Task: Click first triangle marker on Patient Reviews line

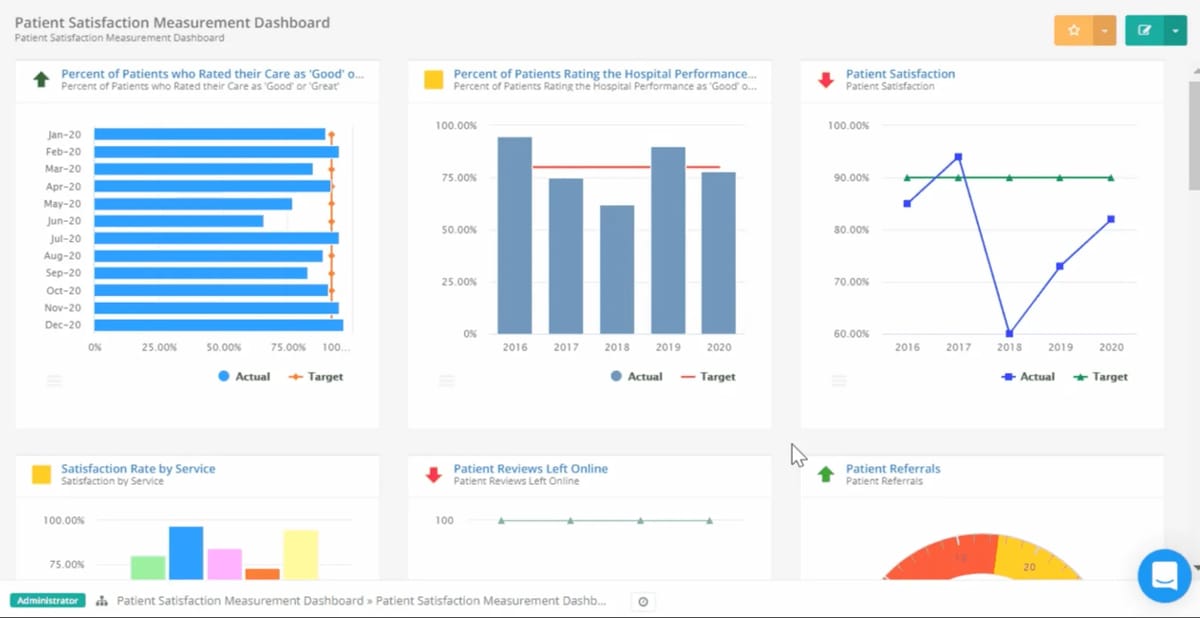Action: tap(501, 520)
